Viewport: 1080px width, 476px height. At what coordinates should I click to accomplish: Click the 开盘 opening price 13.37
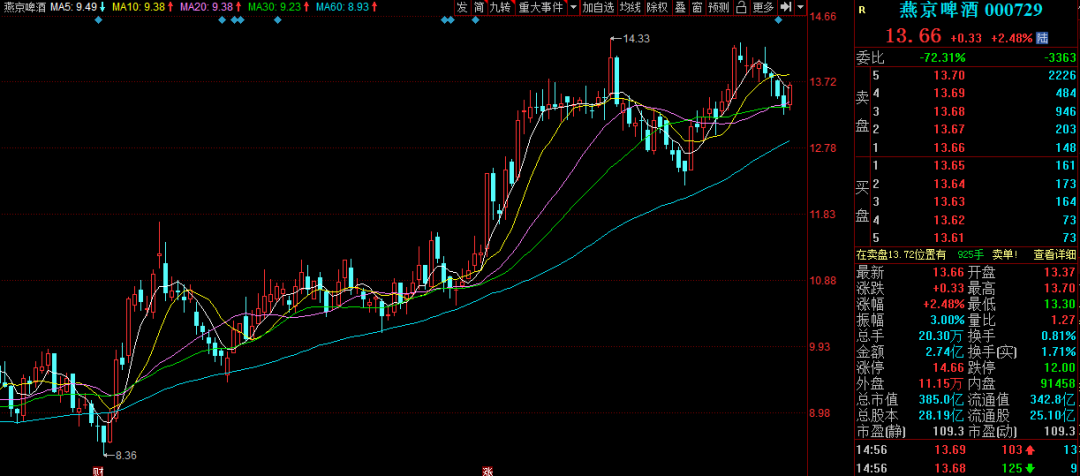1061,273
